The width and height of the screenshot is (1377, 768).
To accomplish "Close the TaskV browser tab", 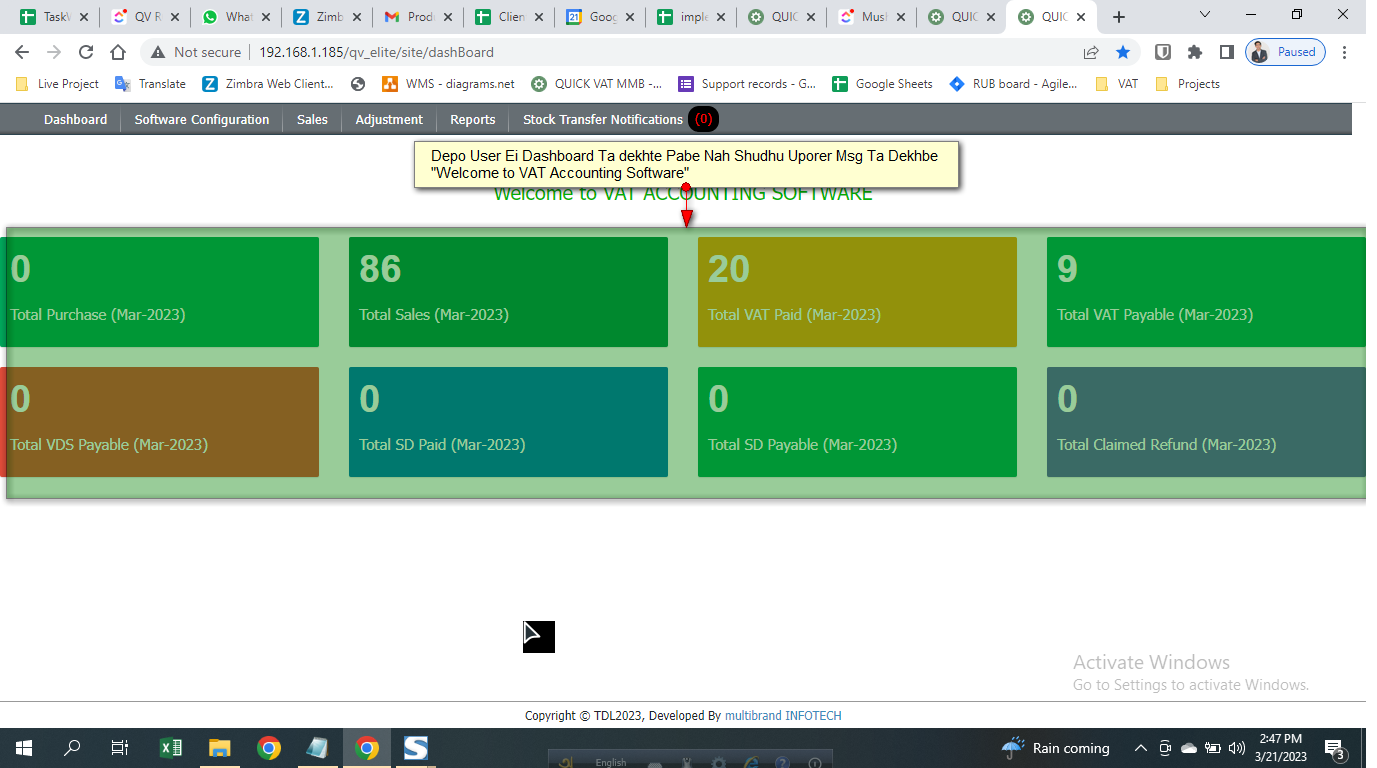I will click(82, 17).
